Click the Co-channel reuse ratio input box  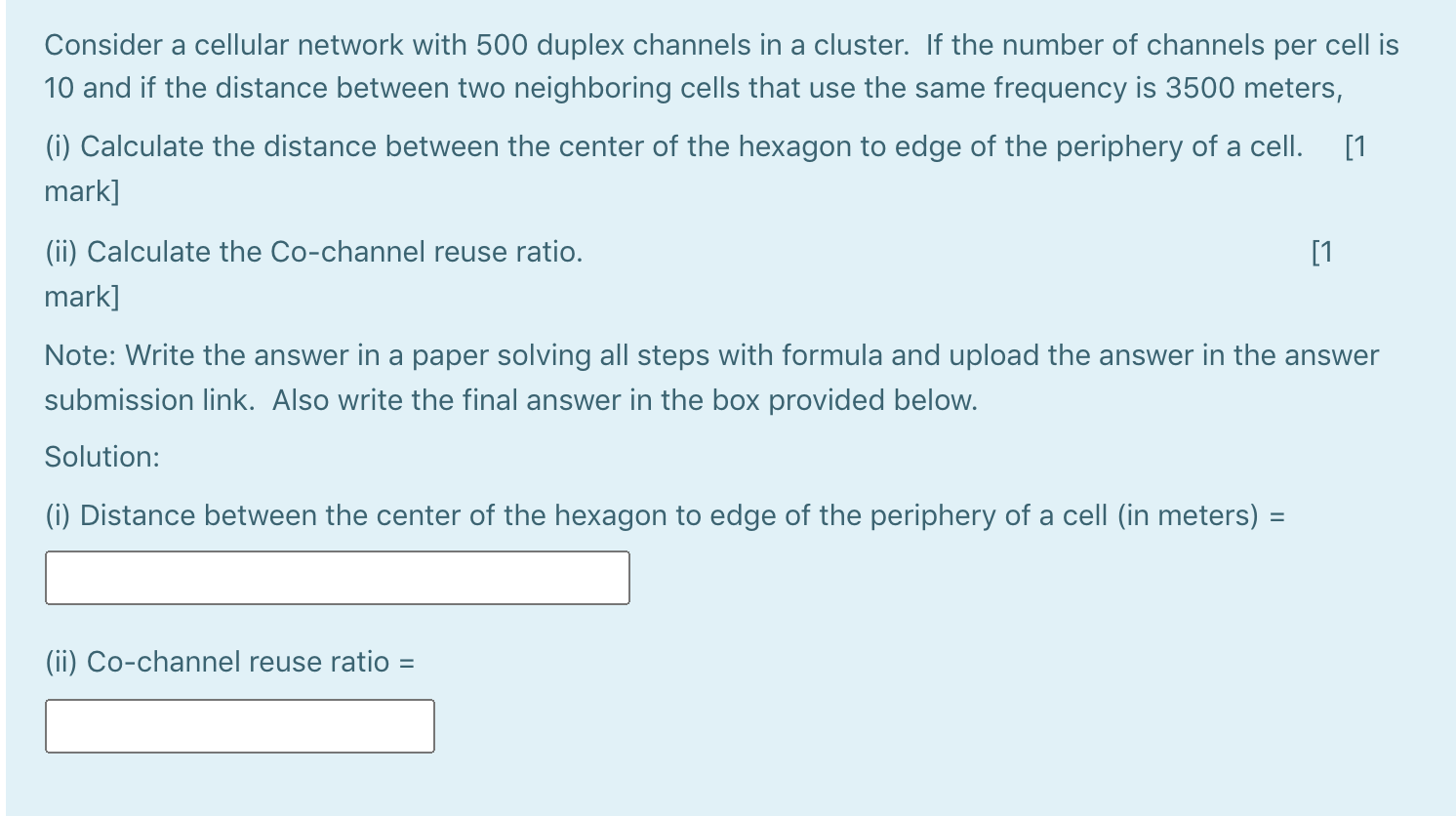pyautogui.click(x=239, y=726)
